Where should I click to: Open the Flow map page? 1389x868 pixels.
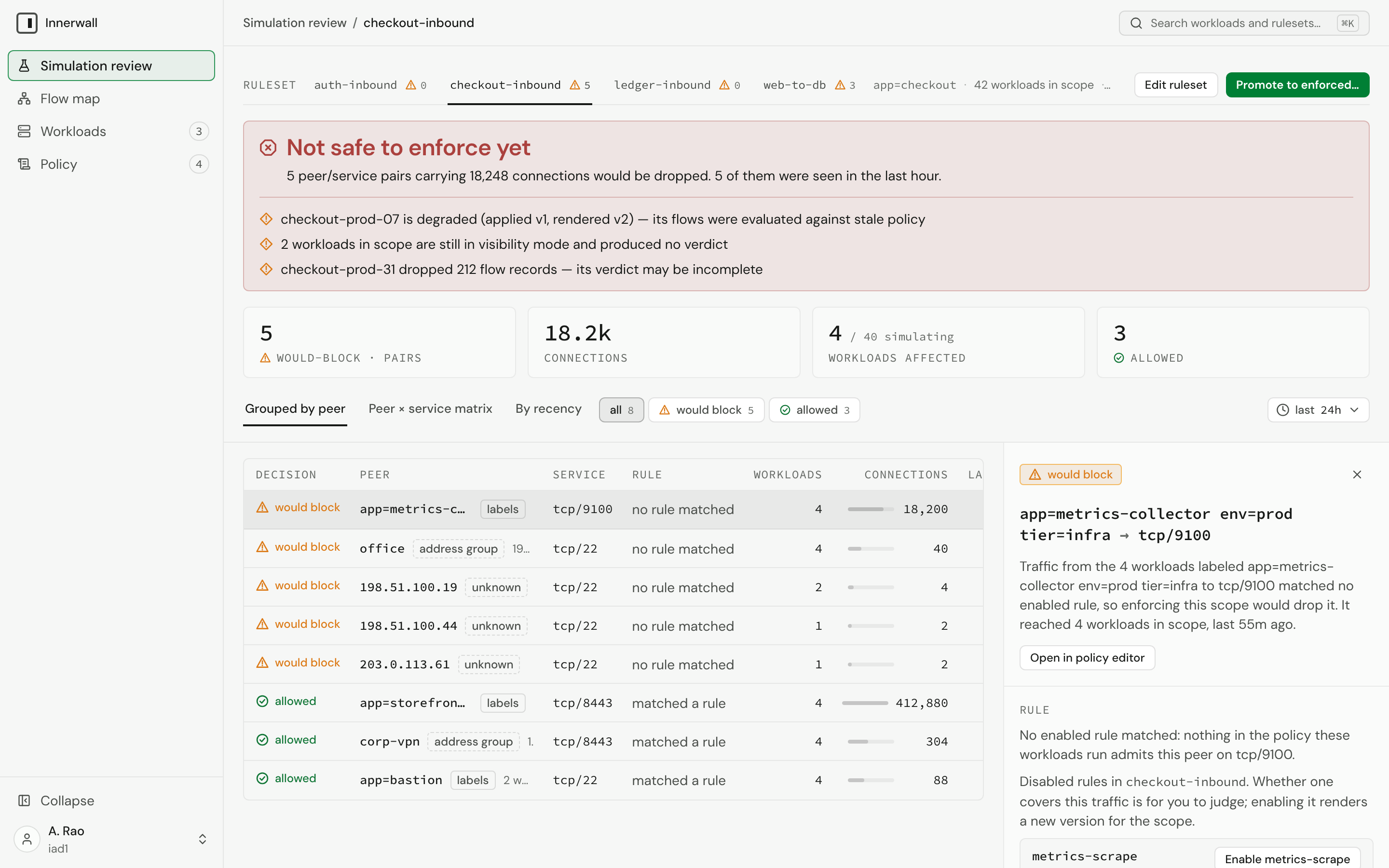pos(111,99)
